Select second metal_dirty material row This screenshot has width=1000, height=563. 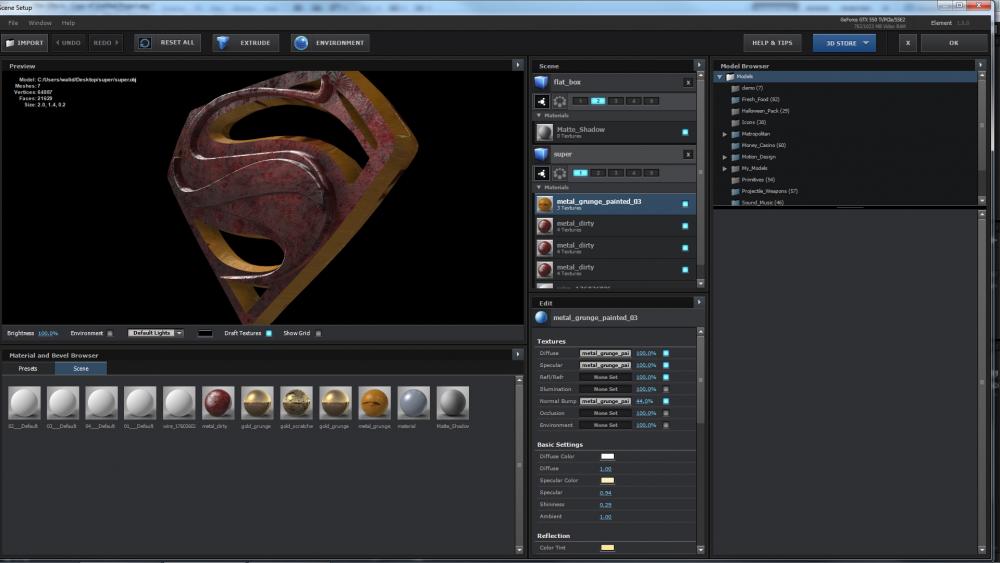tap(614, 248)
